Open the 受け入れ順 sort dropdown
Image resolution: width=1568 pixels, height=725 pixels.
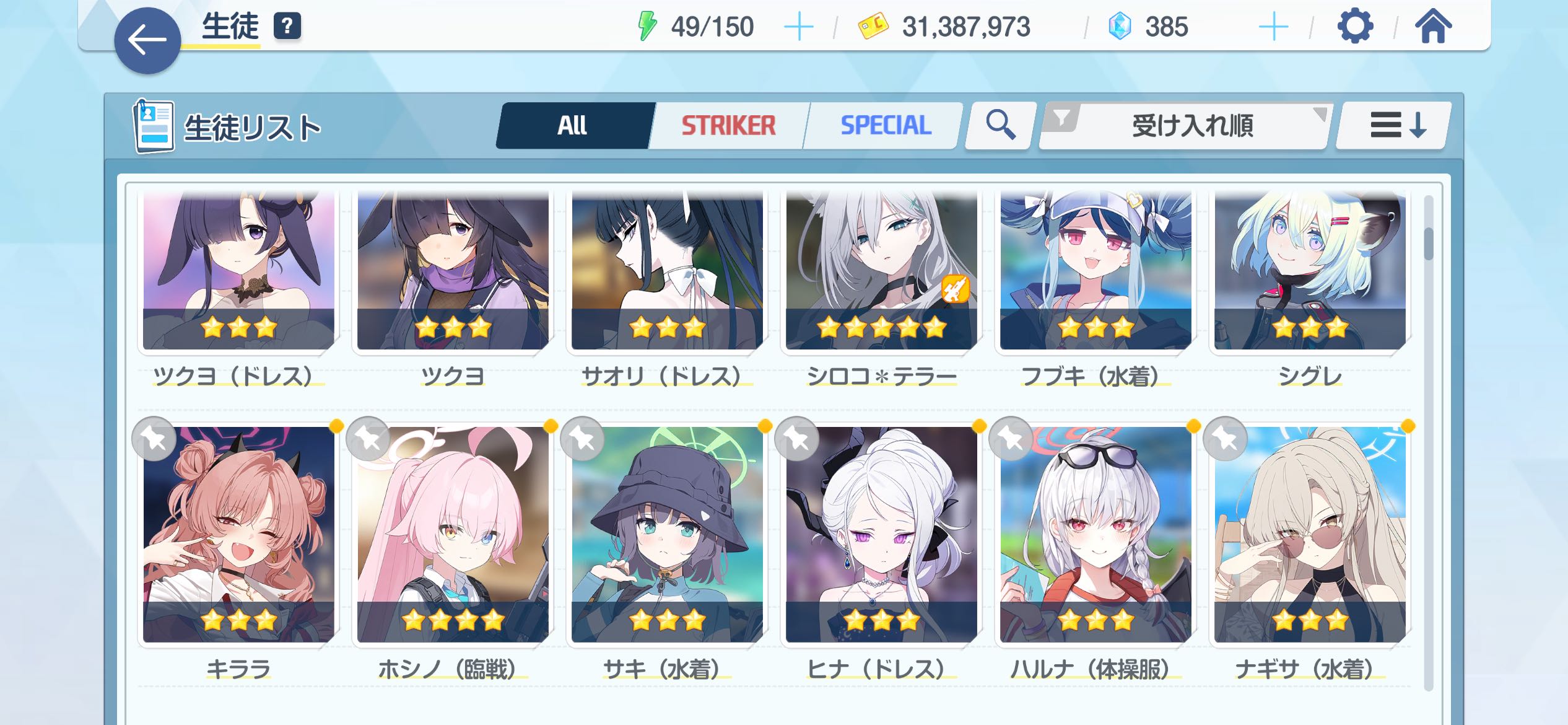1185,126
